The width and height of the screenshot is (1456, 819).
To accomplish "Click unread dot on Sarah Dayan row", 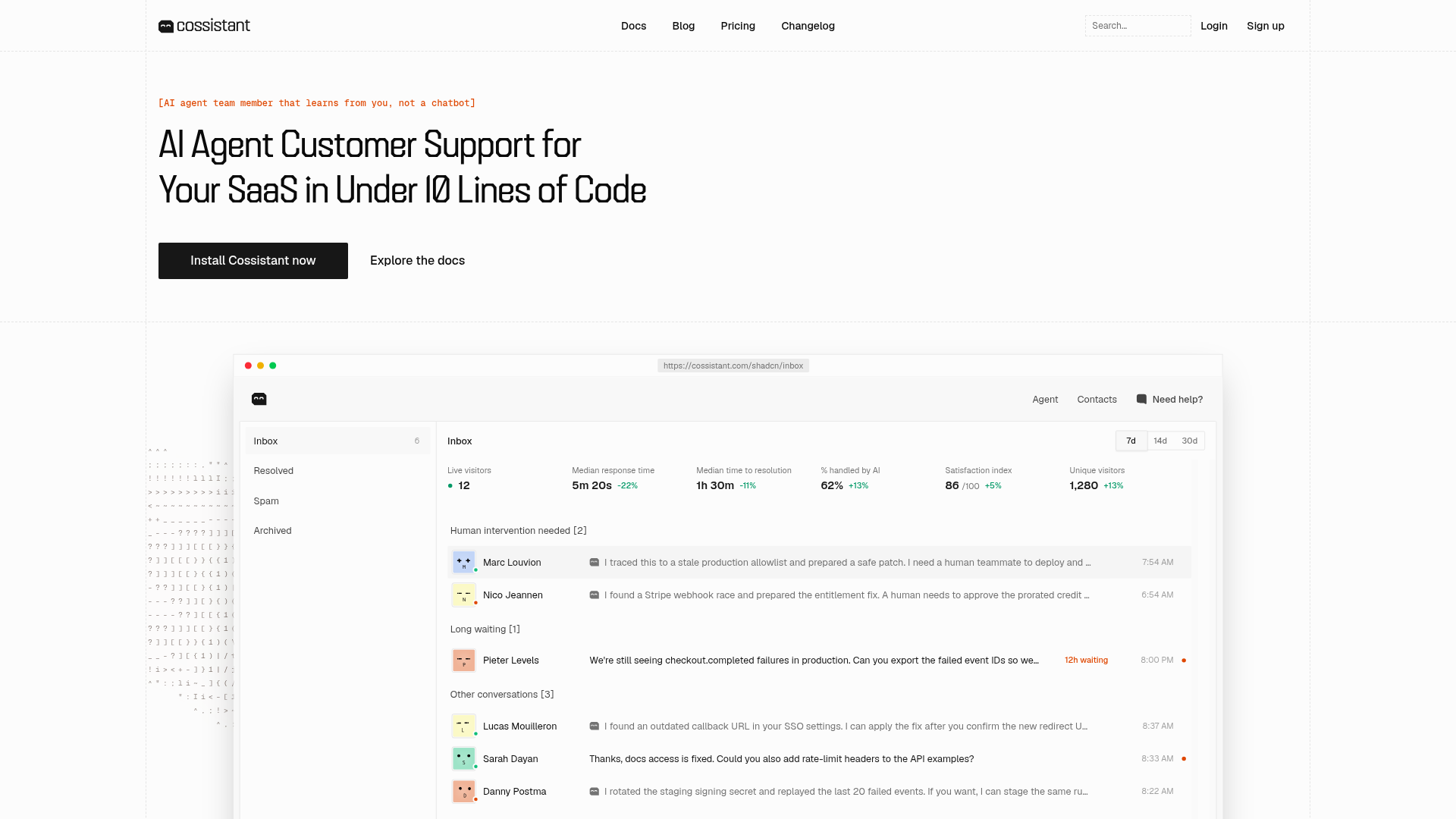I will pyautogui.click(x=1184, y=758).
